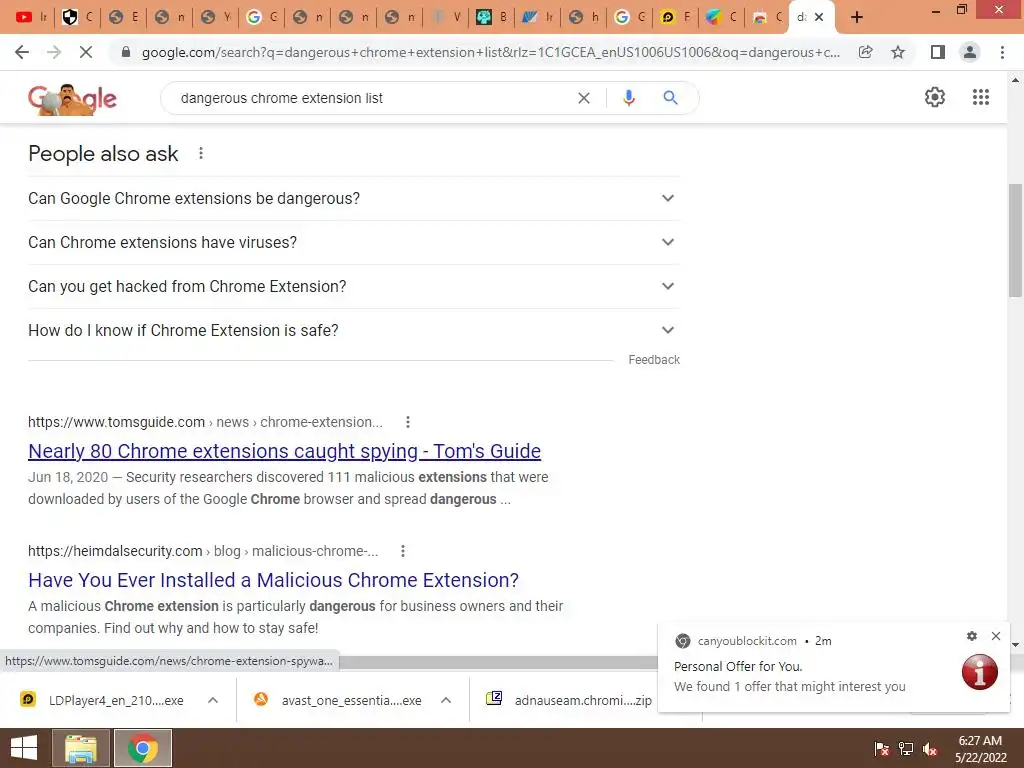This screenshot has width=1024, height=768.
Task: Click the Feedback link
Action: click(654, 360)
